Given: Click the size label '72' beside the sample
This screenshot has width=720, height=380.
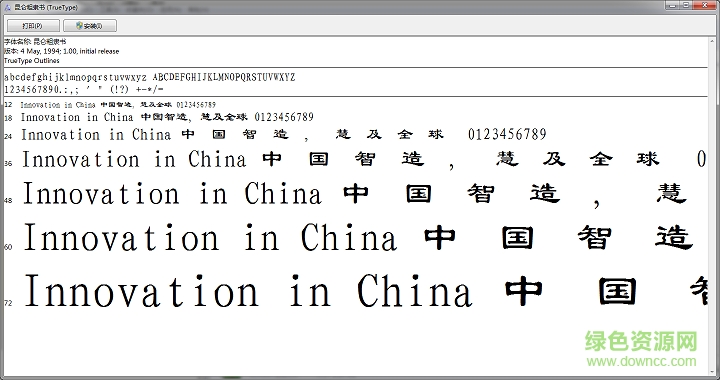Looking at the screenshot, I should coord(8,303).
